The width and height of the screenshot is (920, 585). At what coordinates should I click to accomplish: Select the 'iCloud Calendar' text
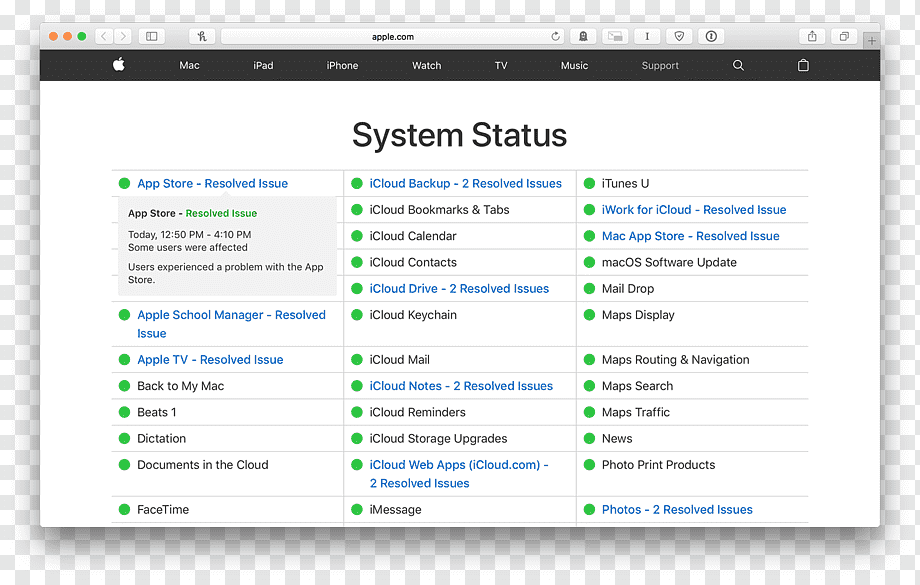[413, 236]
